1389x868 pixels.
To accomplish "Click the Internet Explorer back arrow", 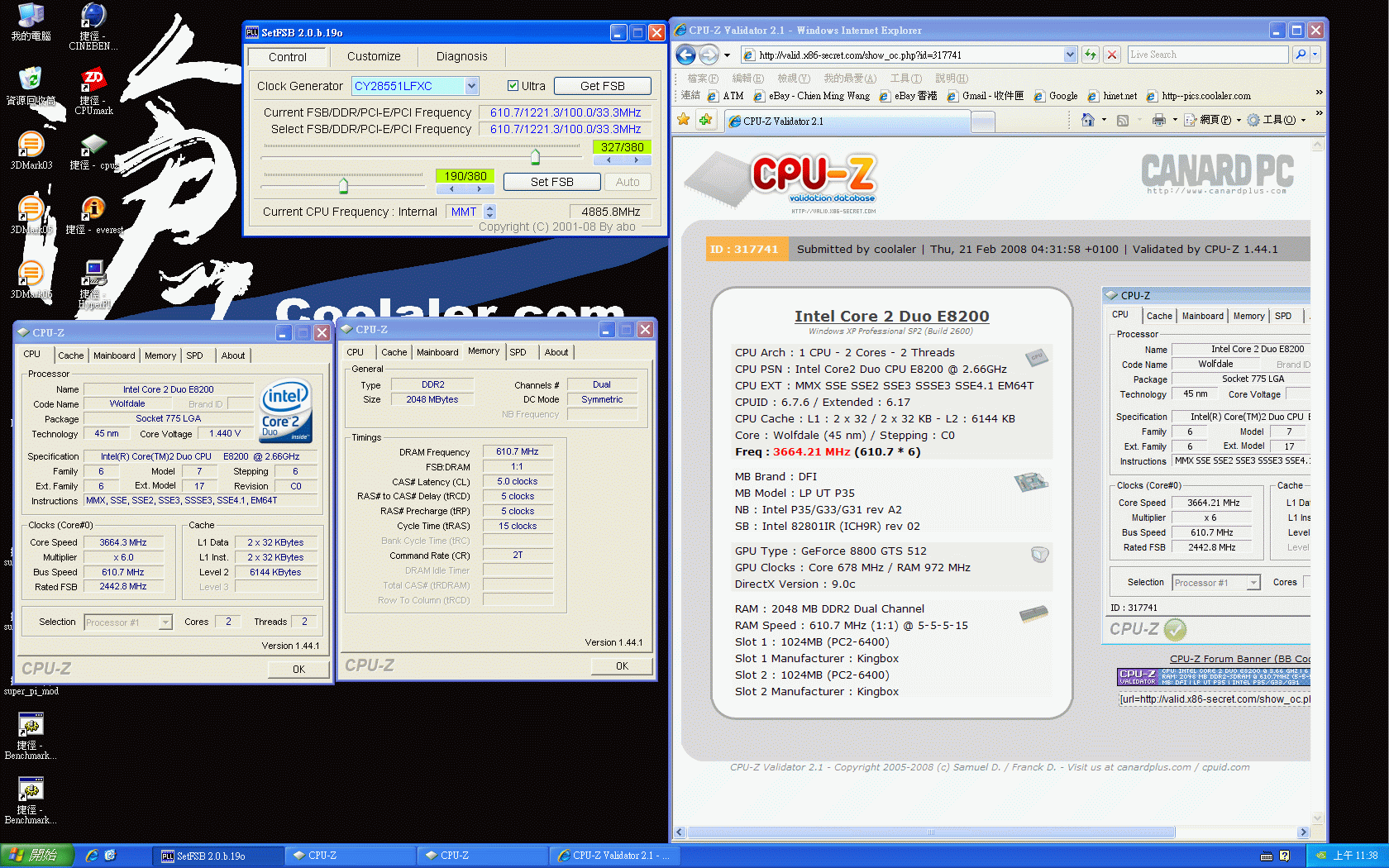I will click(x=685, y=55).
